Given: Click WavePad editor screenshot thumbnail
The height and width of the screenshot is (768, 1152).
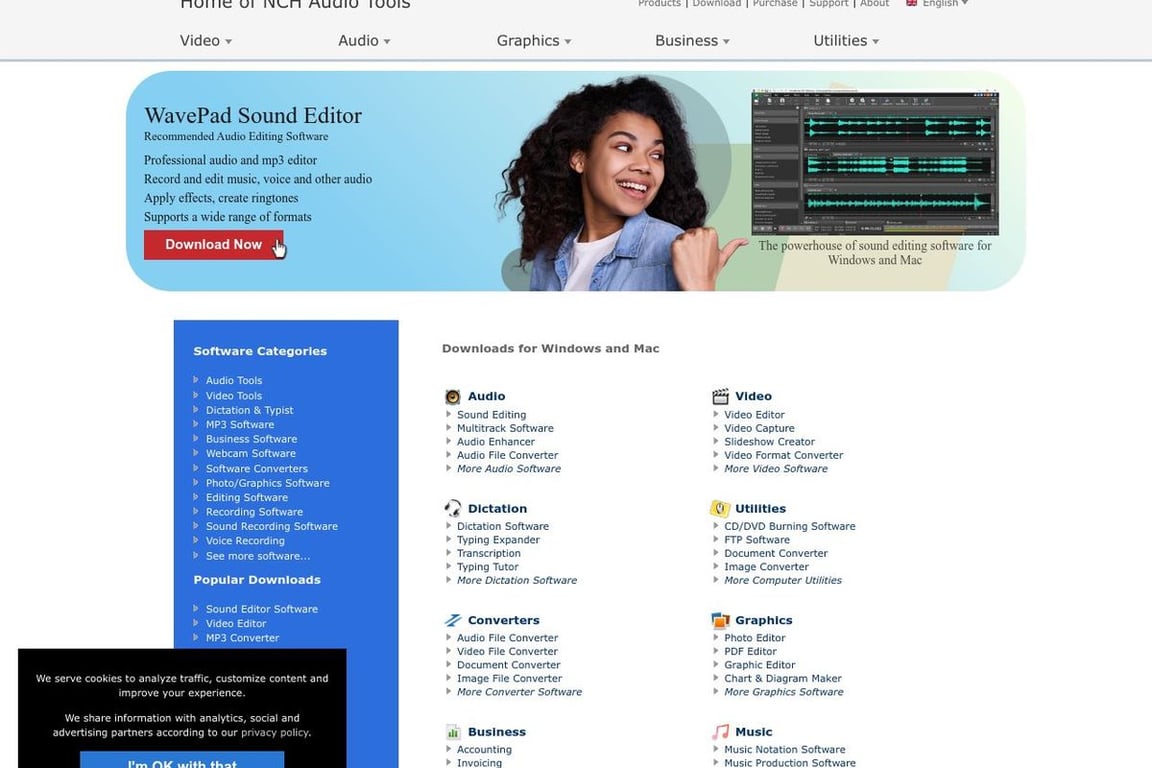Looking at the screenshot, I should point(875,162).
